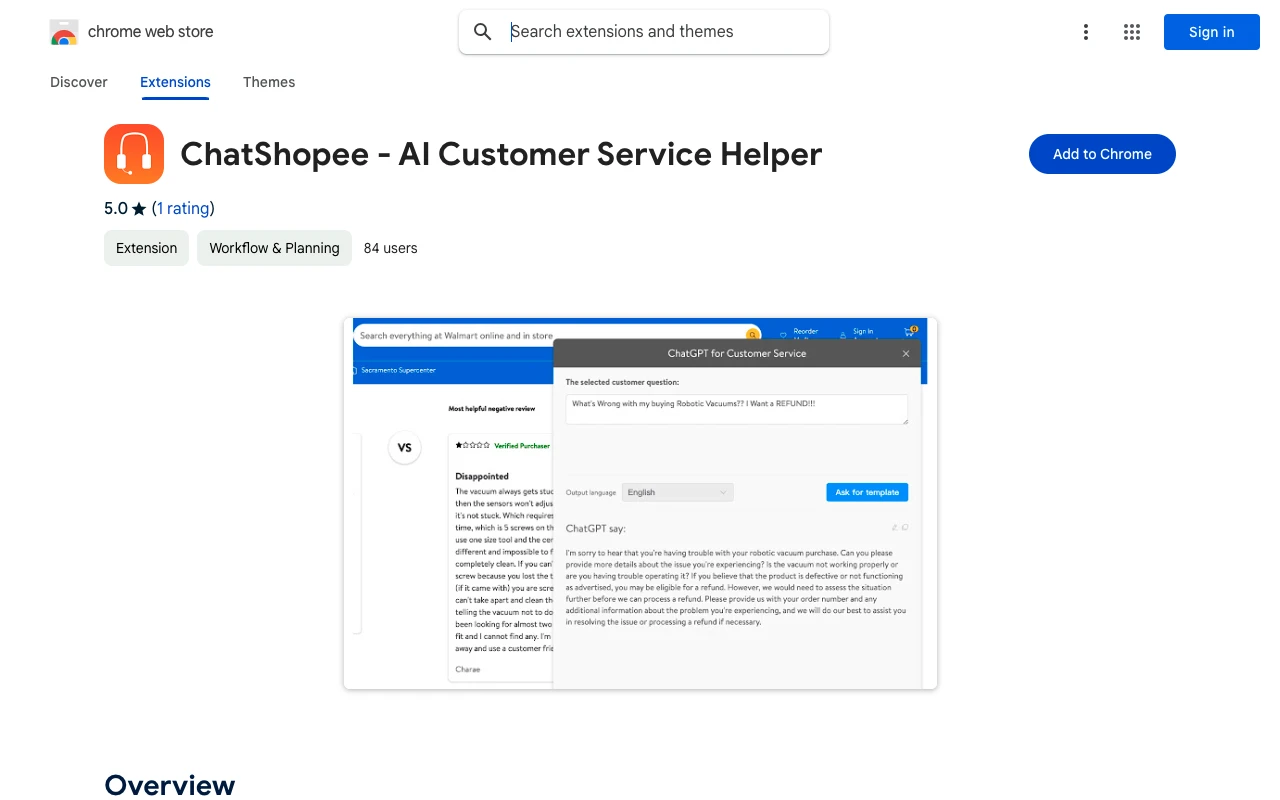The width and height of the screenshot is (1280, 800).
Task: Switch to the Themes tab
Action: (x=268, y=82)
